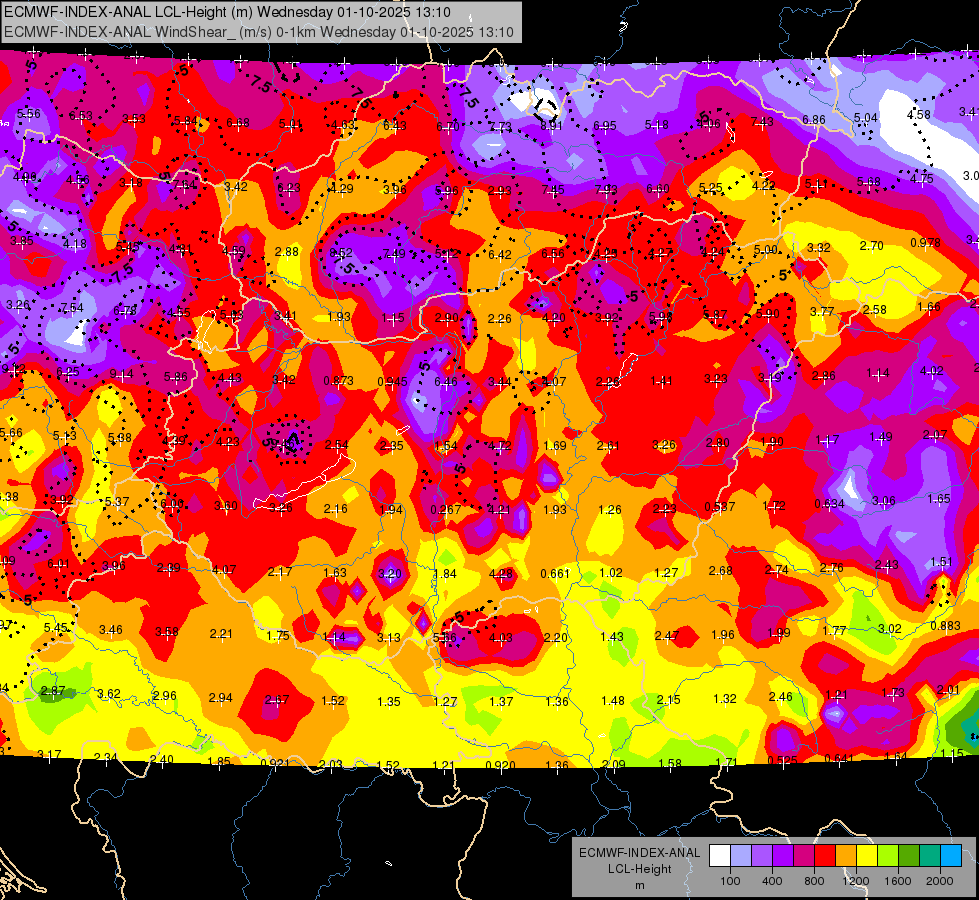The width and height of the screenshot is (979, 900).
Task: Click the WindShear 0-1km title line
Action: pos(258,32)
